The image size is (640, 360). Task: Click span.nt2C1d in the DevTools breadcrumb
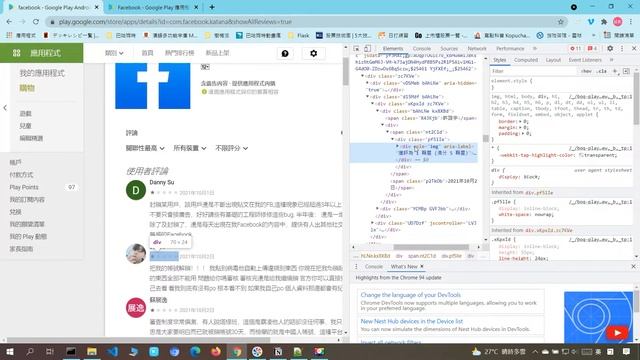(422, 256)
